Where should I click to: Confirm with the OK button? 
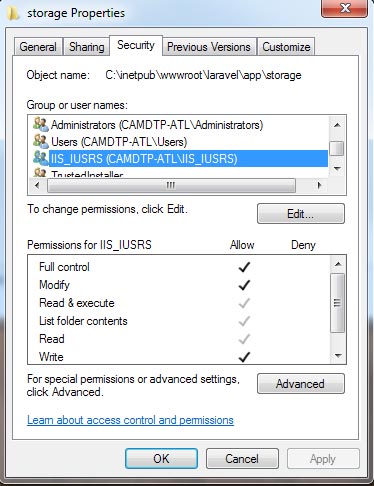[161, 459]
